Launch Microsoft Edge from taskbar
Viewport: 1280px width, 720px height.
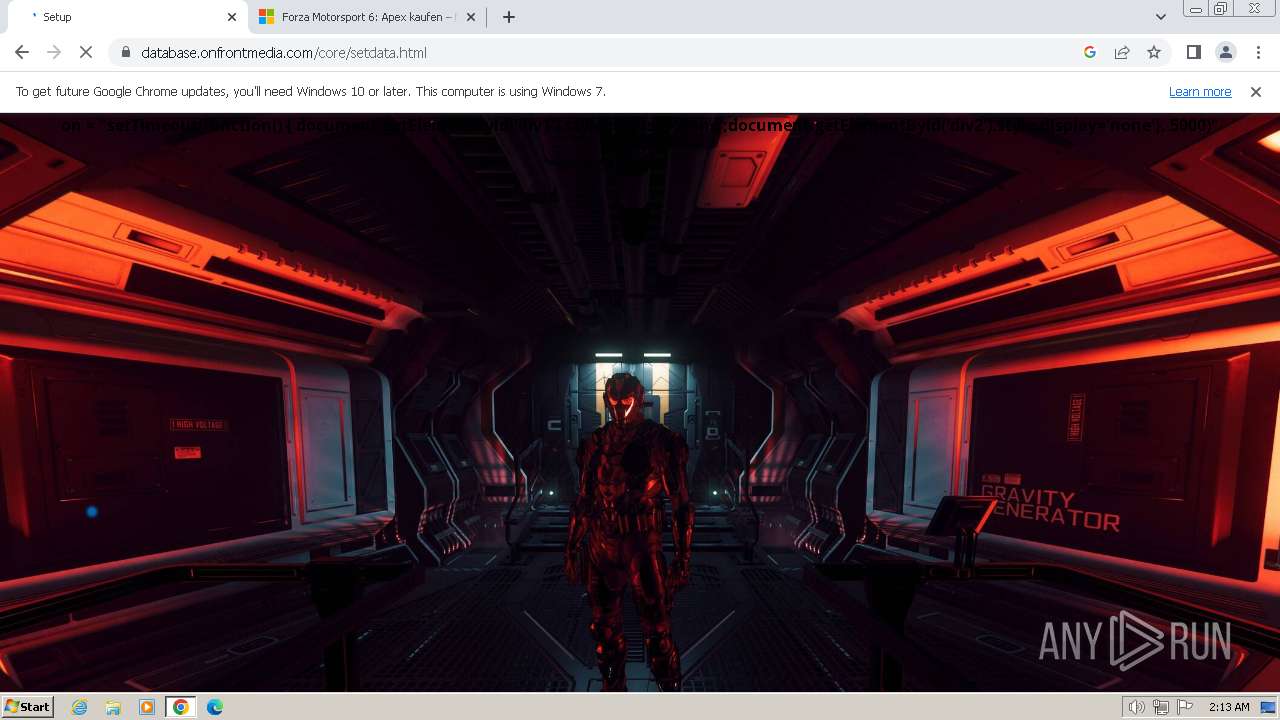(214, 707)
